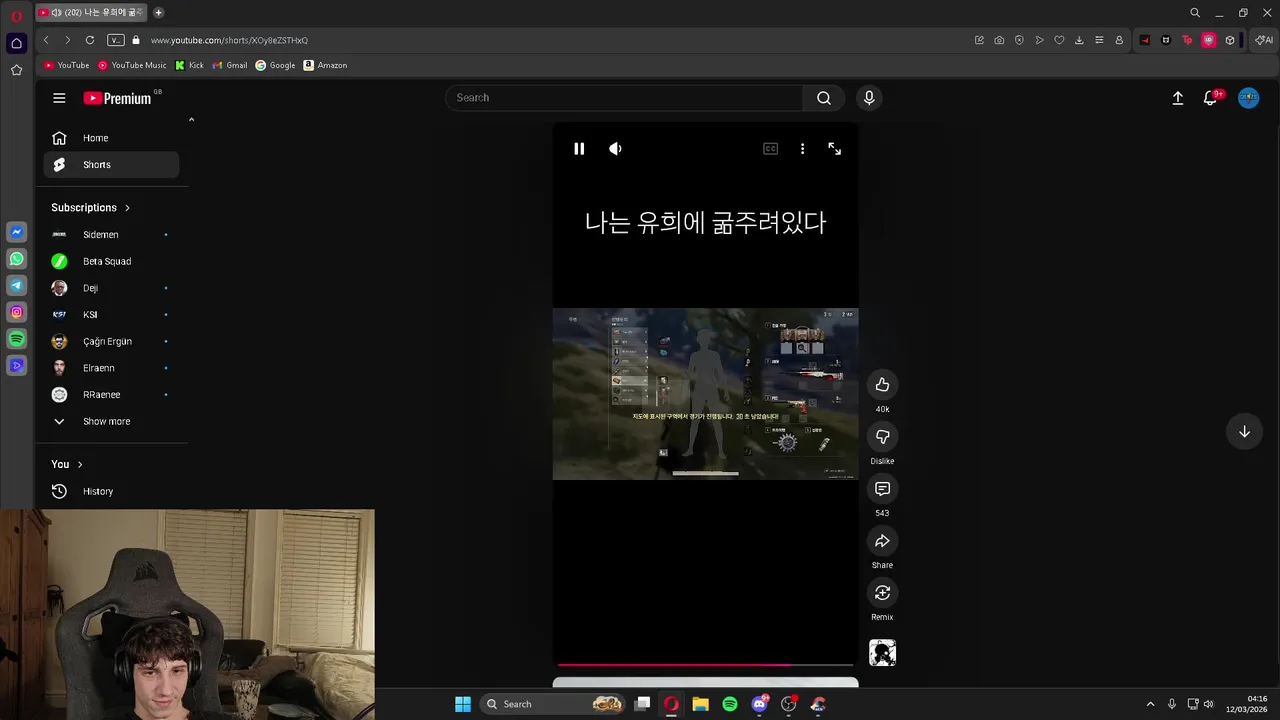This screenshot has height=720, width=1280.
Task: Open a new browser tab
Action: [158, 13]
